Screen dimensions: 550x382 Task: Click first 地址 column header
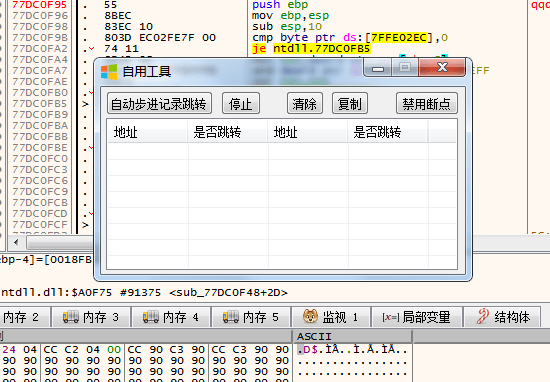pos(147,132)
